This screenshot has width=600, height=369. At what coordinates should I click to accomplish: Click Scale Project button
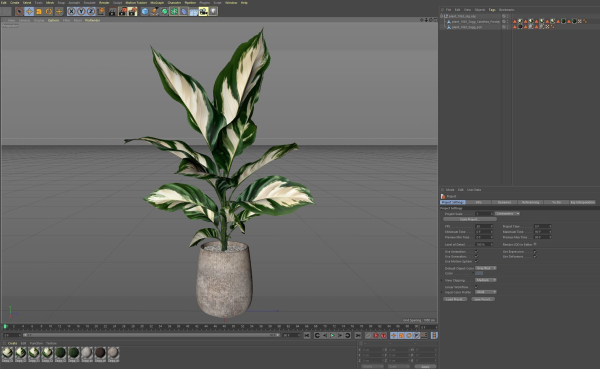coord(470,219)
